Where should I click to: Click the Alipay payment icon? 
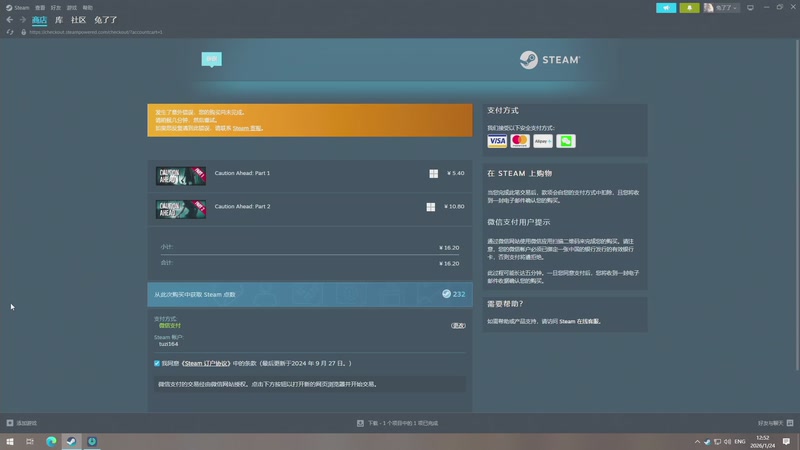(x=542, y=141)
